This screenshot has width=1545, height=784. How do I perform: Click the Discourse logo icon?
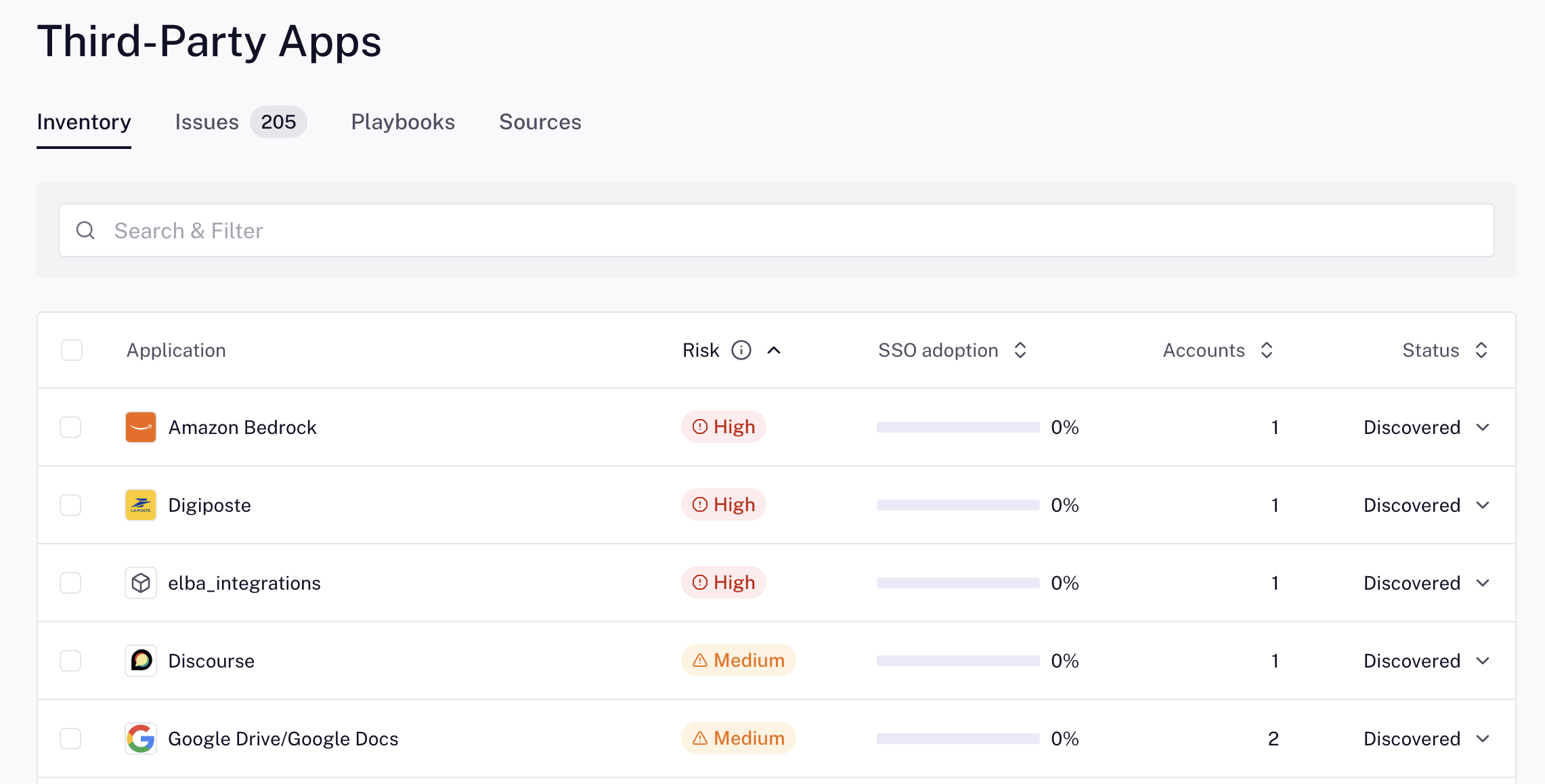(141, 661)
